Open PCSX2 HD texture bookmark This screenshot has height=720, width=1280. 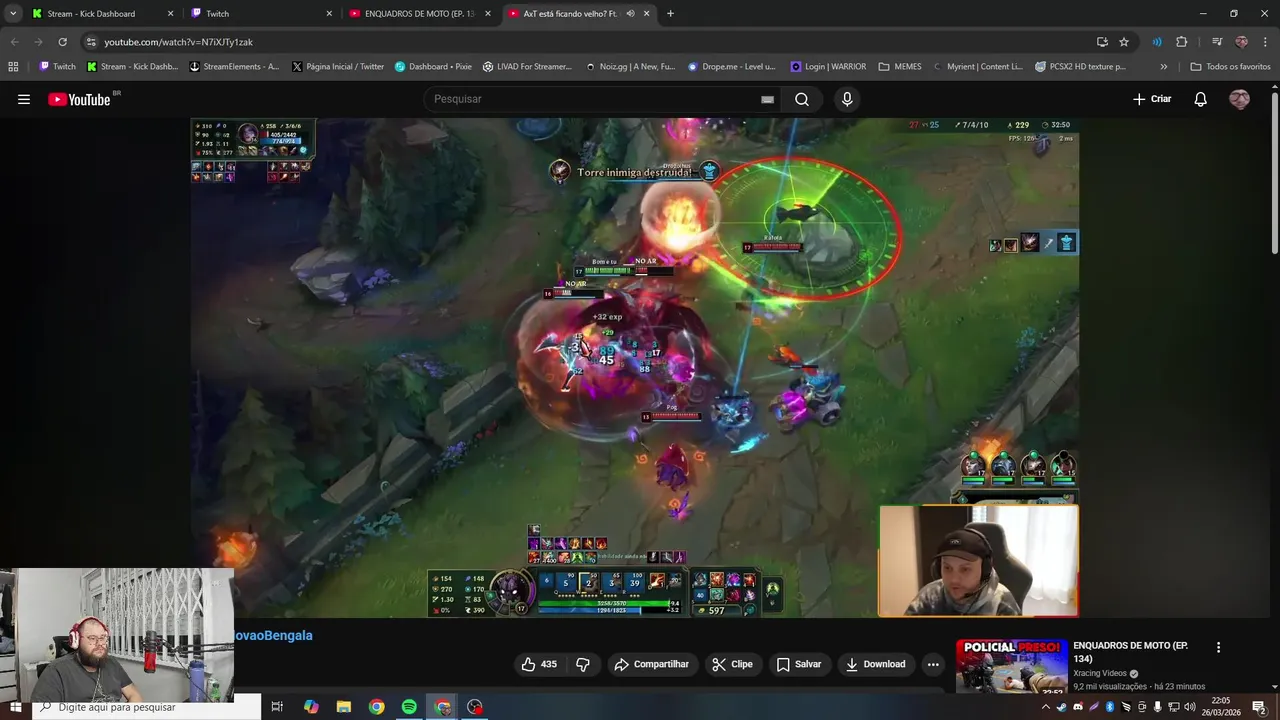pos(1081,67)
